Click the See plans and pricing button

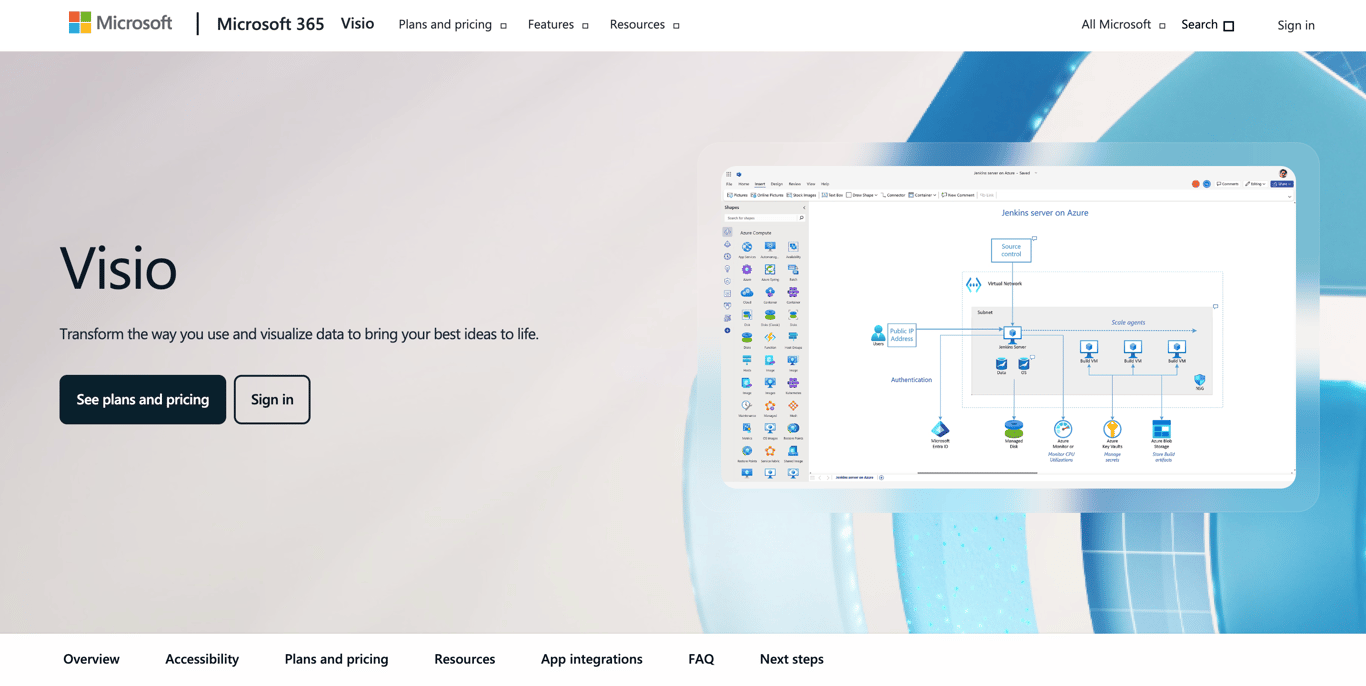(x=142, y=399)
